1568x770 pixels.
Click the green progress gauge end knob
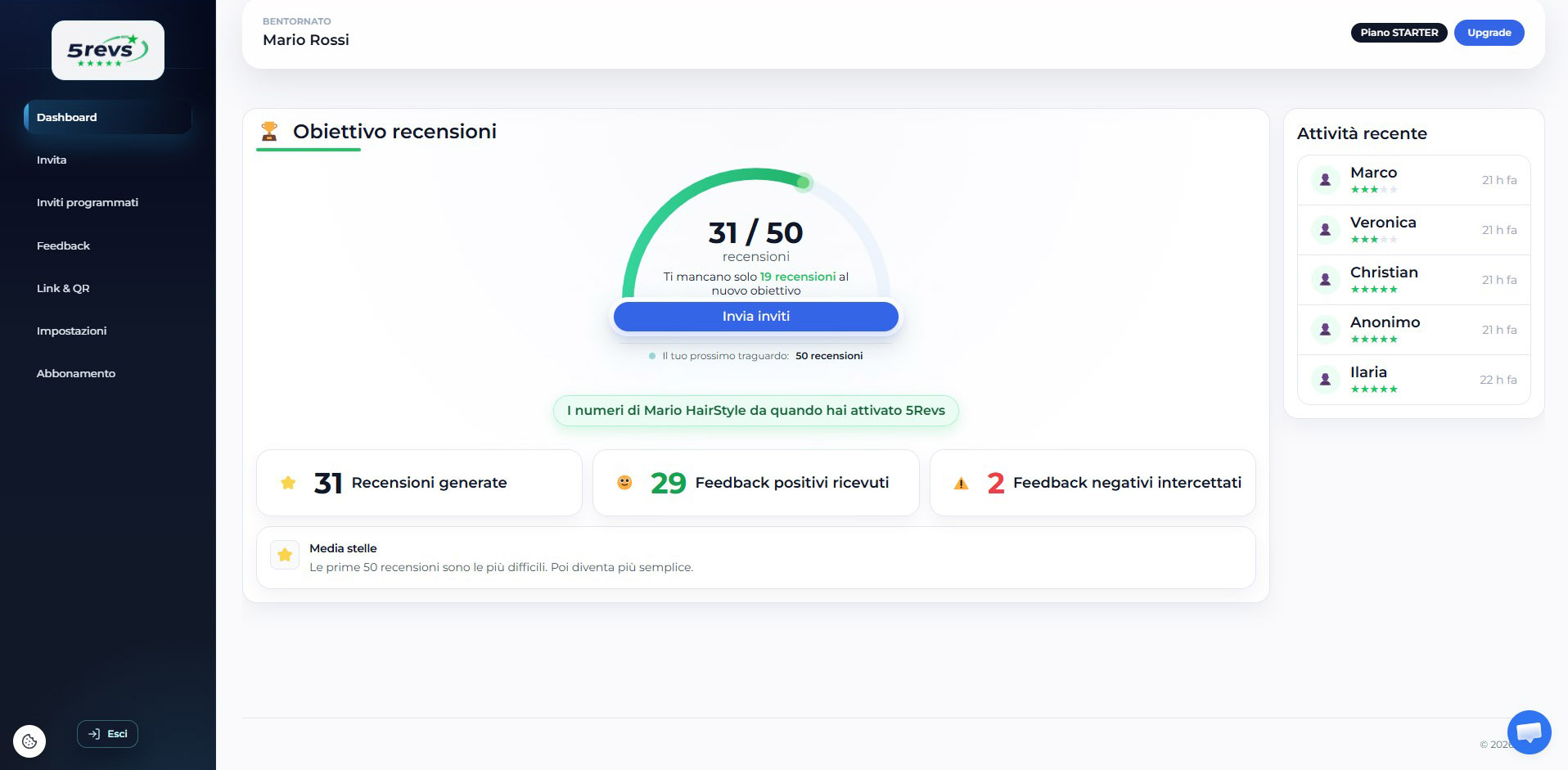click(x=804, y=182)
